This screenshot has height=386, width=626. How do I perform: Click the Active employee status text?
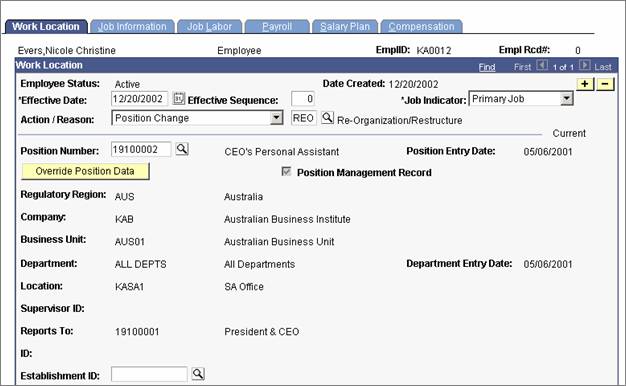click(127, 84)
